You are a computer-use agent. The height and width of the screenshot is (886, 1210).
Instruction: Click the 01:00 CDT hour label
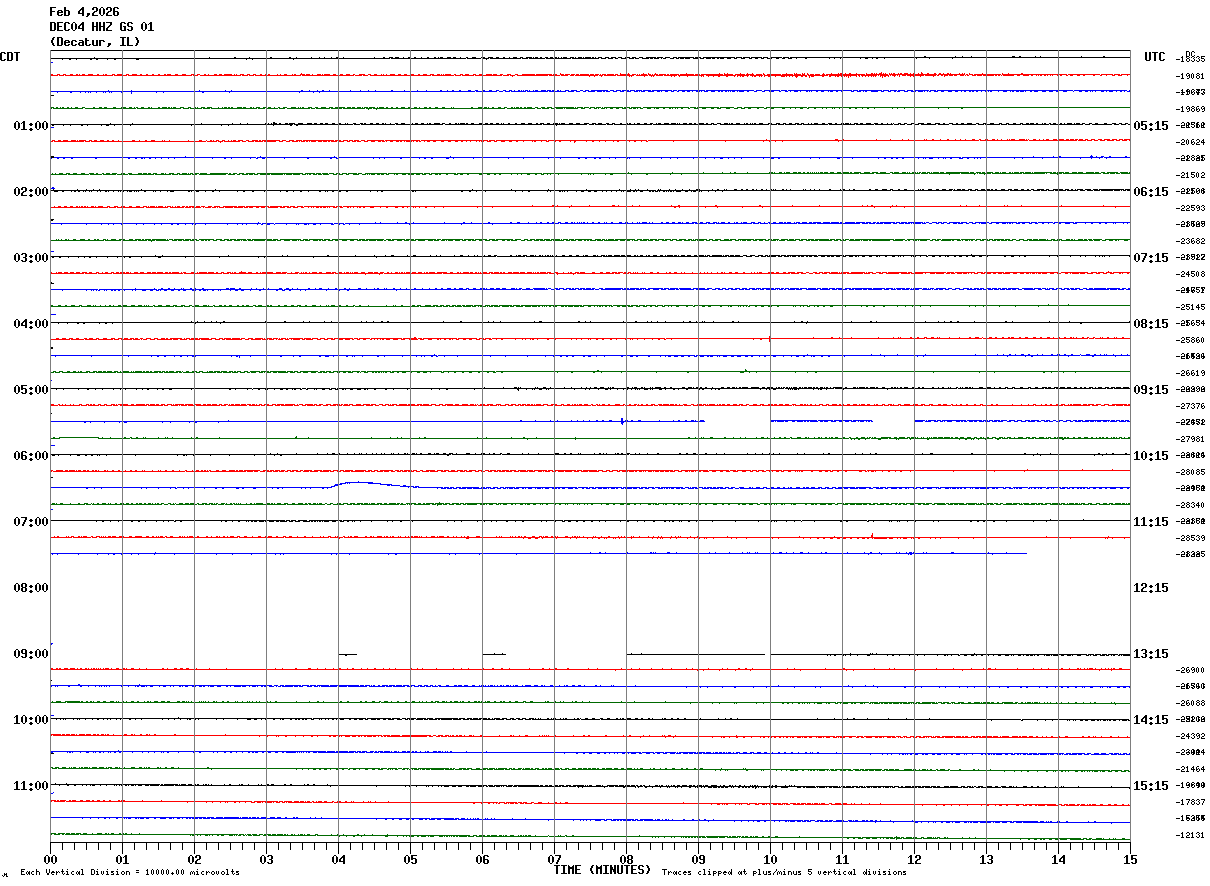pos(31,126)
